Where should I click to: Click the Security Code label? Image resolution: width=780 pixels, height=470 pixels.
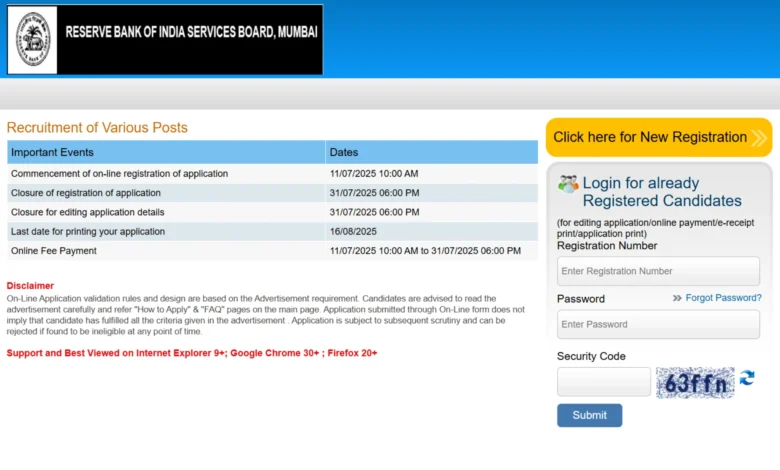(591, 357)
